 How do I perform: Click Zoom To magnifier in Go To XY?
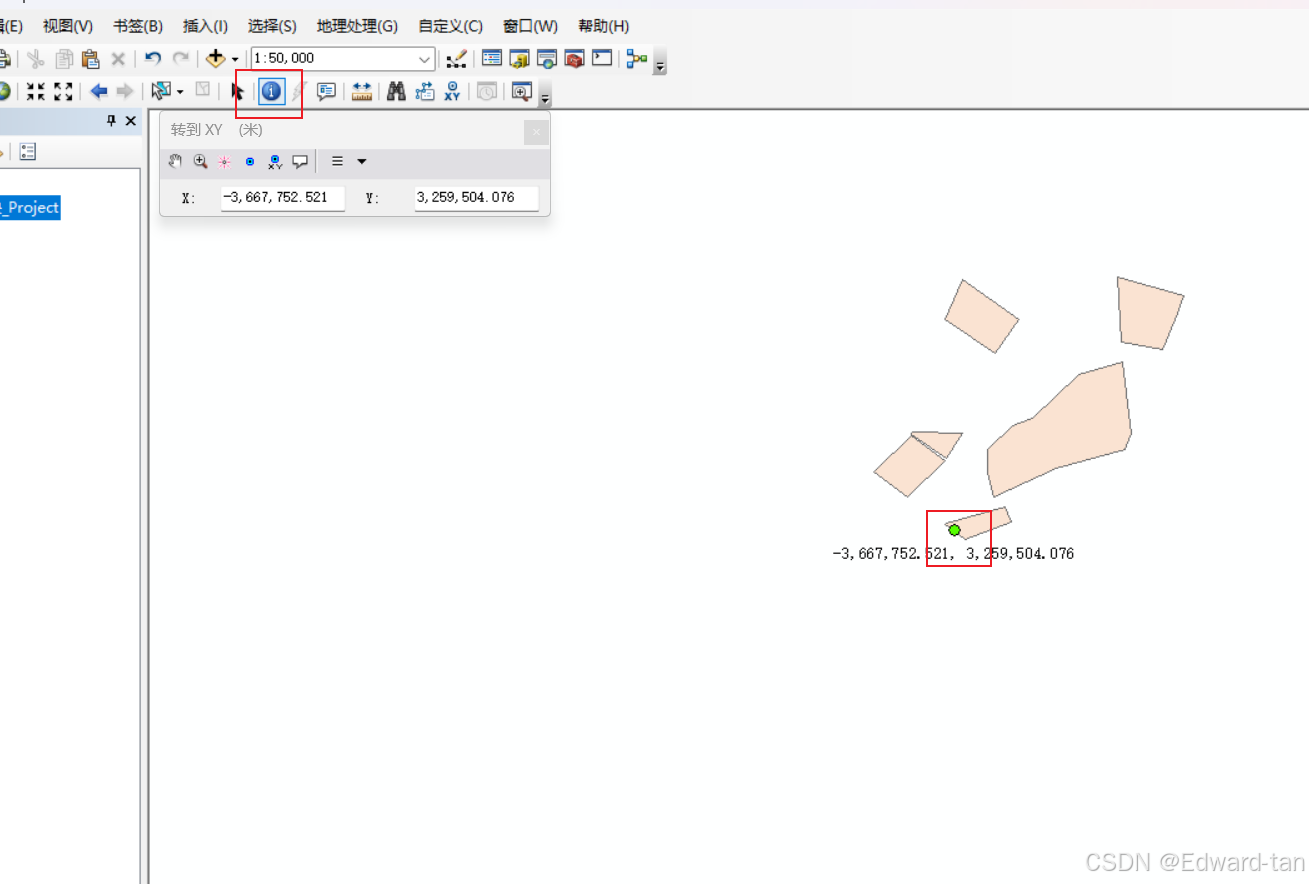click(x=200, y=161)
